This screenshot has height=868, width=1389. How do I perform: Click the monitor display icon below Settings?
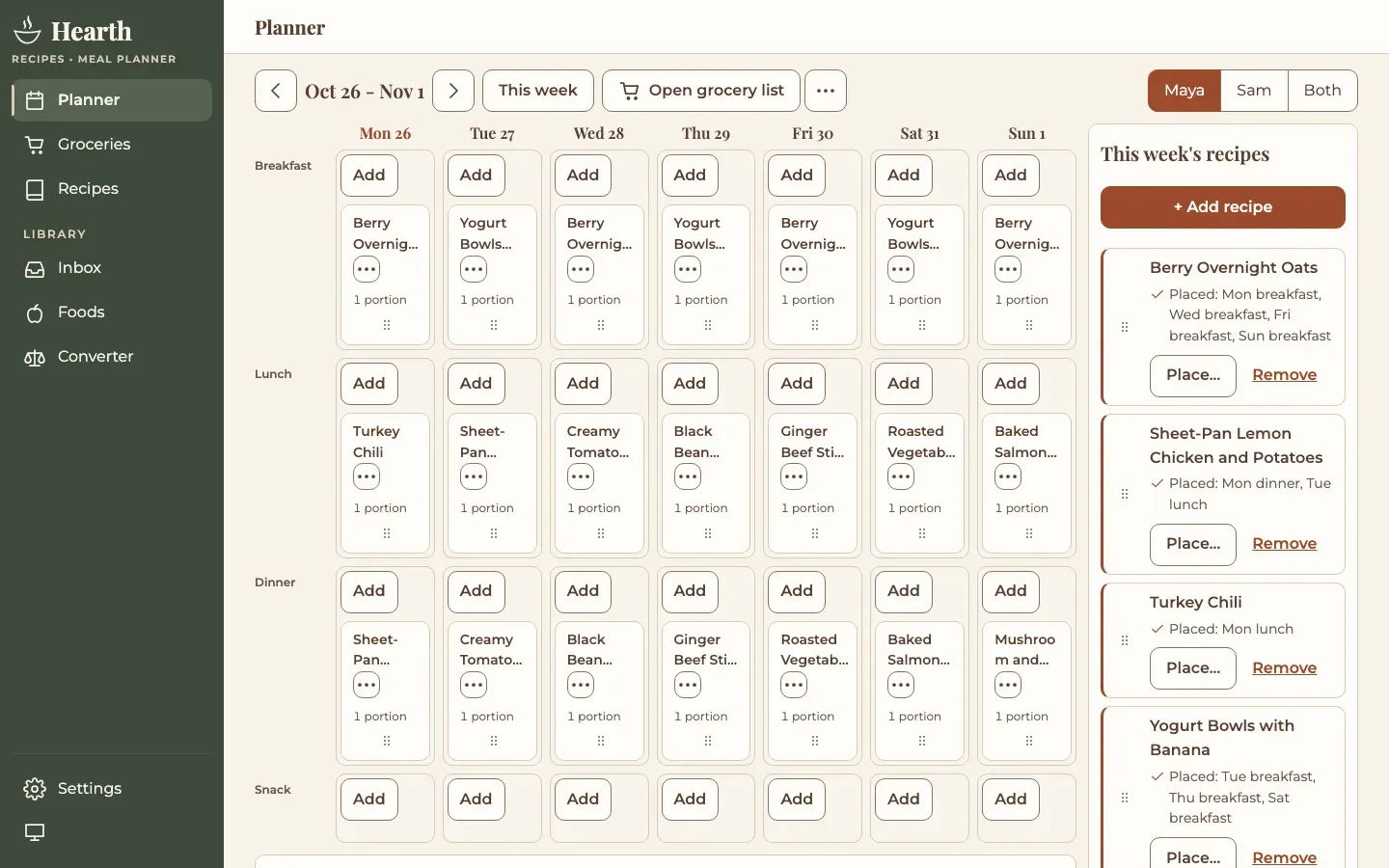pyautogui.click(x=35, y=832)
